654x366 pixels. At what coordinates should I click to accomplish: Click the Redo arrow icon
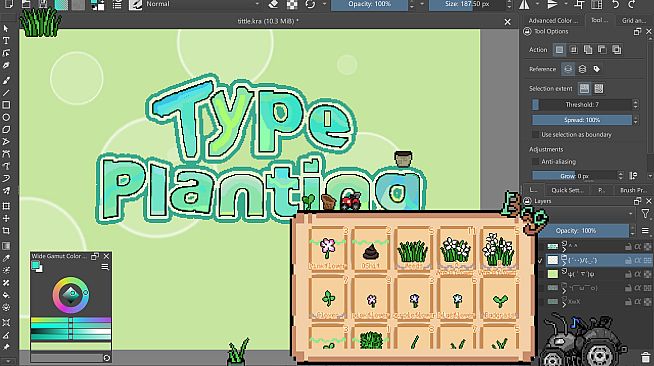(631, 4)
